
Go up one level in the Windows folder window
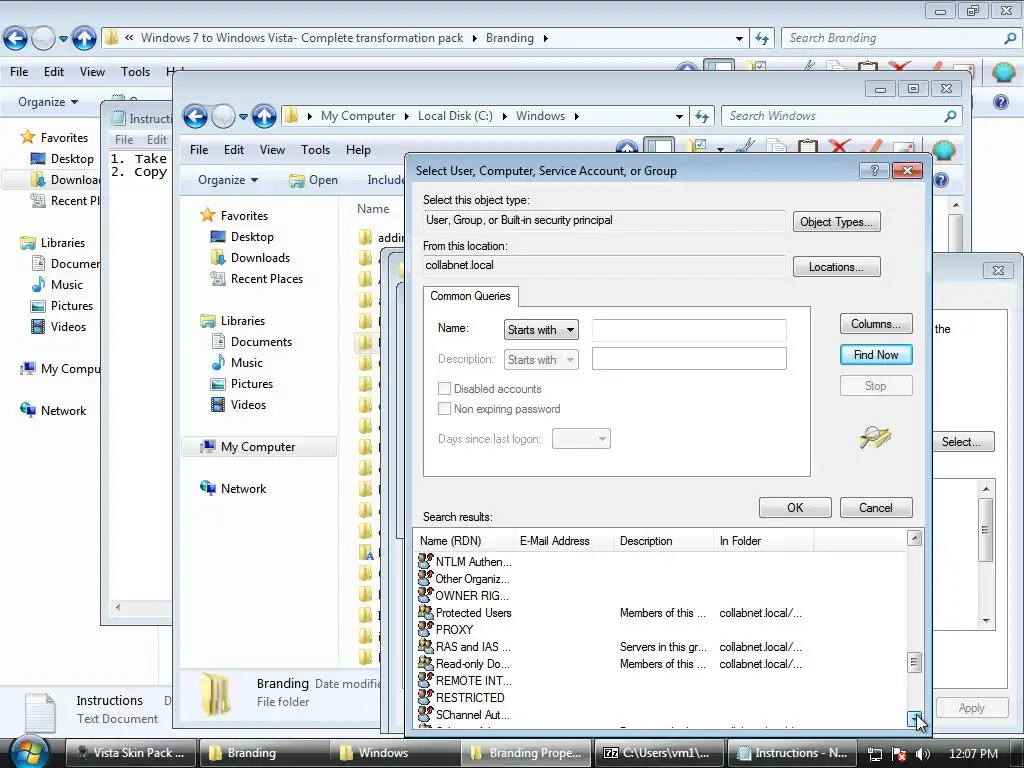click(x=264, y=117)
